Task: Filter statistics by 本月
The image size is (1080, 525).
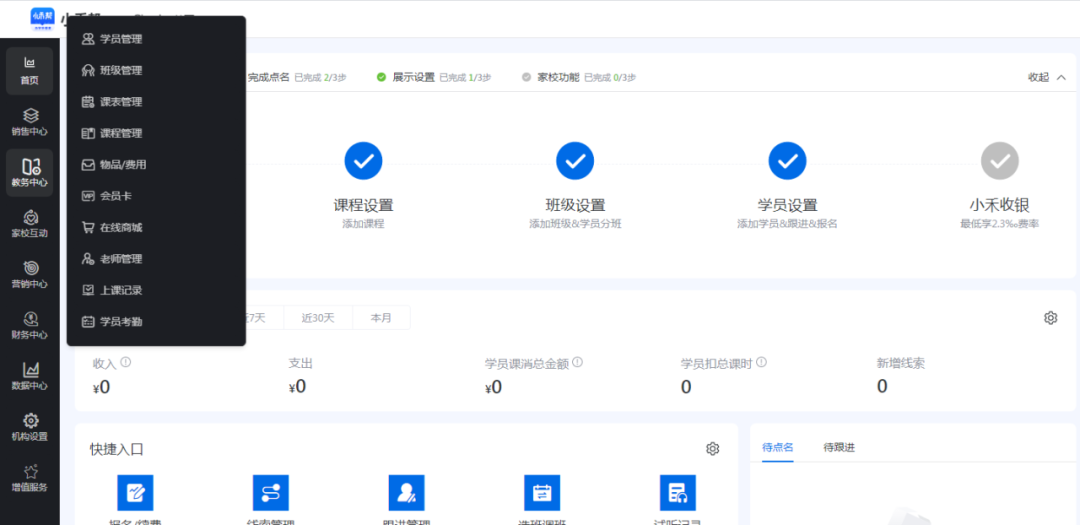Action: (x=381, y=318)
